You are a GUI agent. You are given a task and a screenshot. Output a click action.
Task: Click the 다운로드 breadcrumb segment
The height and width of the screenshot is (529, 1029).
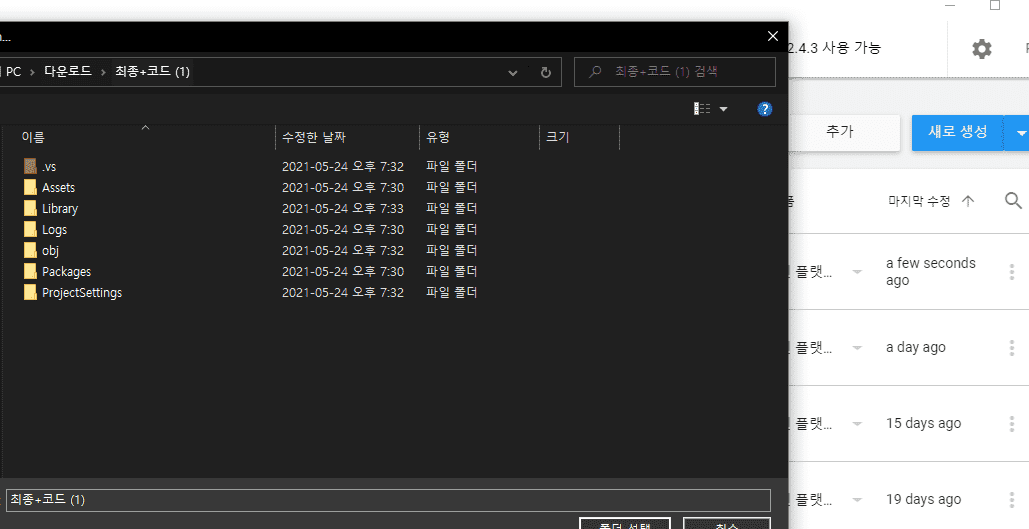[68, 72]
